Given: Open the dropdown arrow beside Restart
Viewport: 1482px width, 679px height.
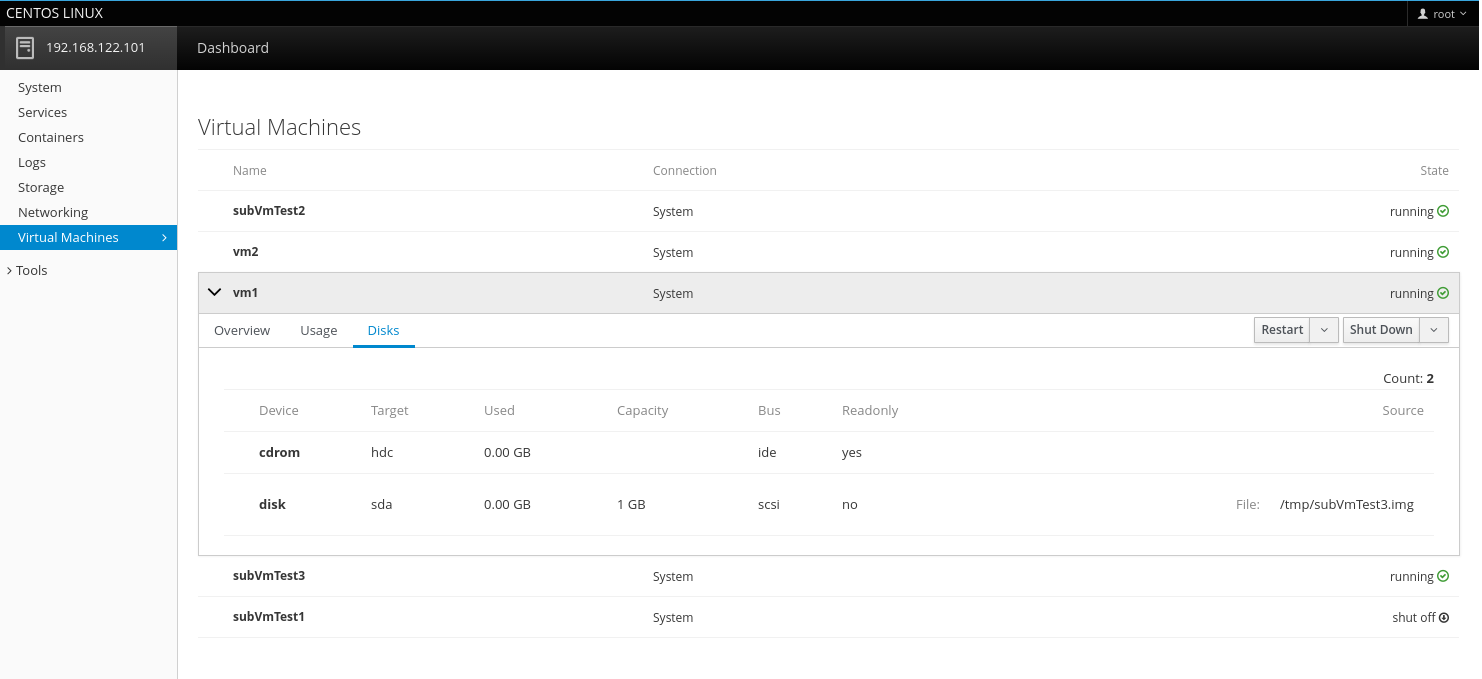Looking at the screenshot, I should coord(1324,330).
